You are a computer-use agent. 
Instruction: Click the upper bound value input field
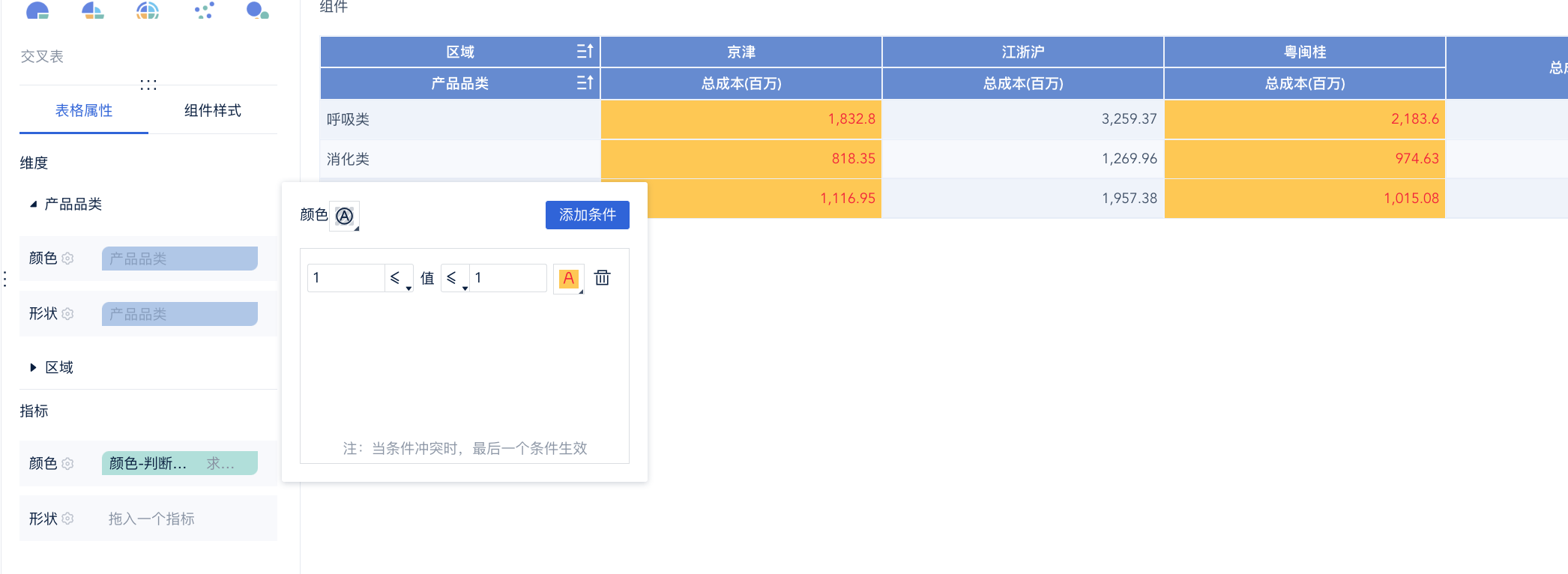[x=508, y=278]
